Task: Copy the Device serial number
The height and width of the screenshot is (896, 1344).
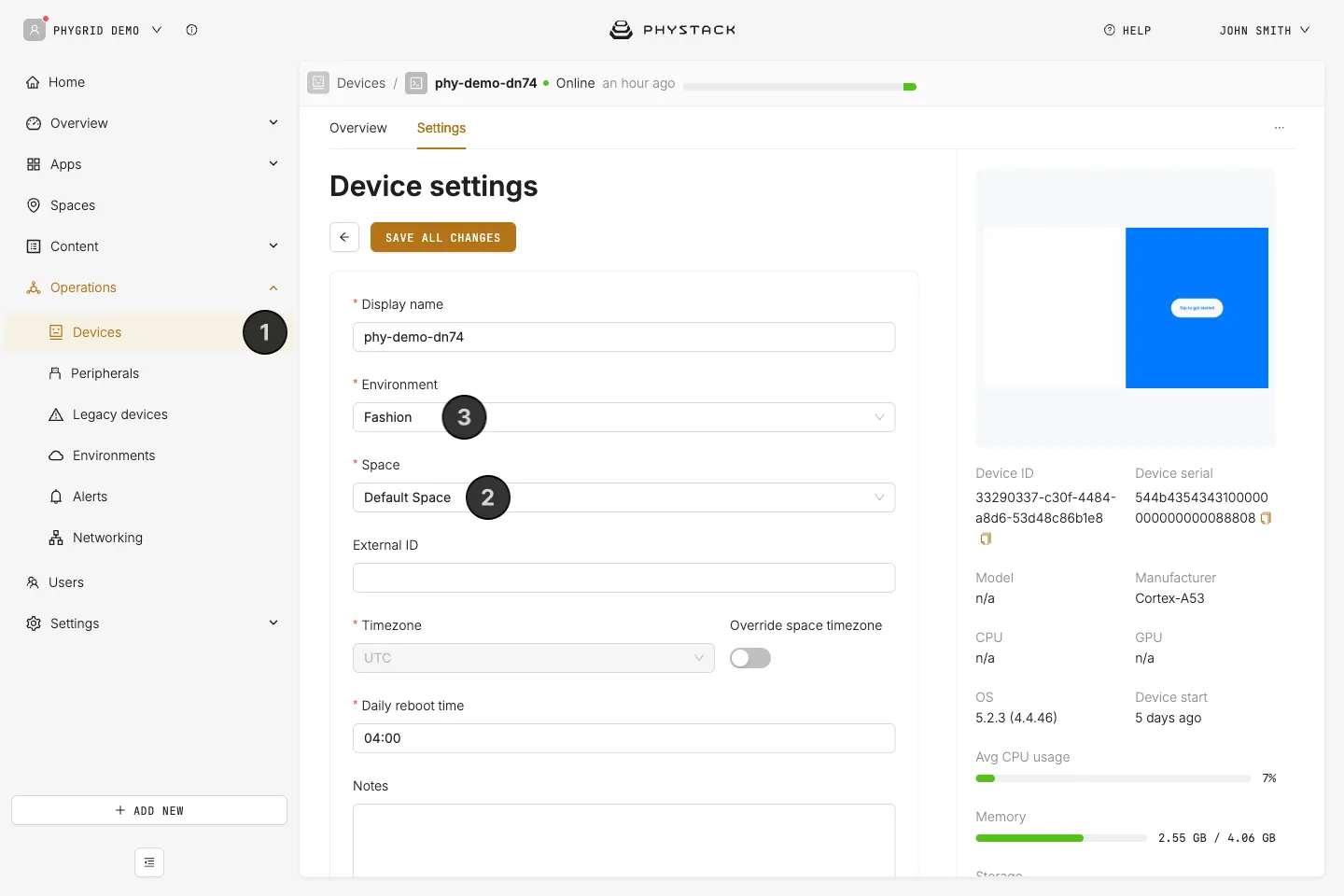Action: click(1267, 518)
